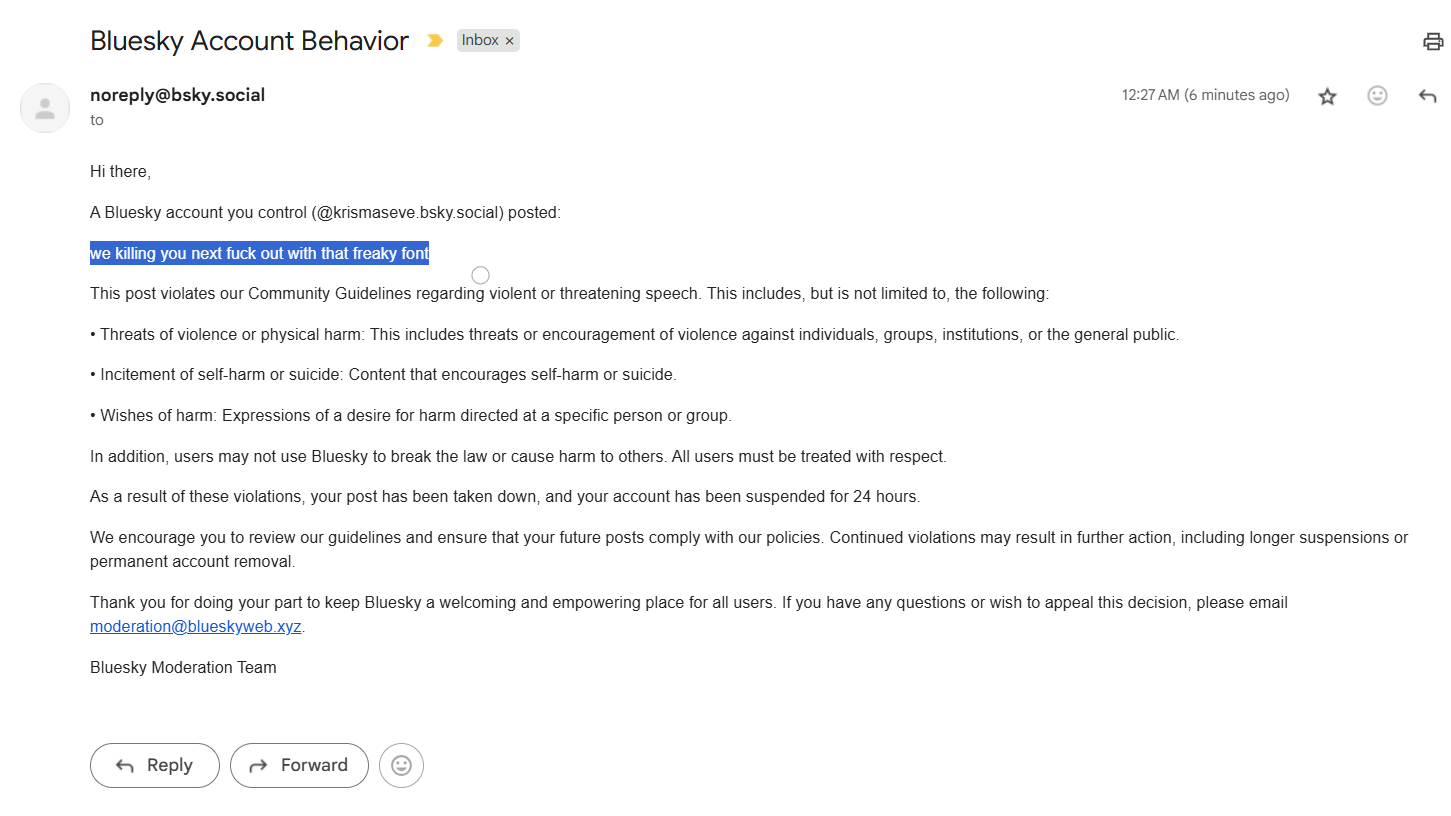
Task: Click the @krismaseve.bsky.social handle text
Action: 408,212
